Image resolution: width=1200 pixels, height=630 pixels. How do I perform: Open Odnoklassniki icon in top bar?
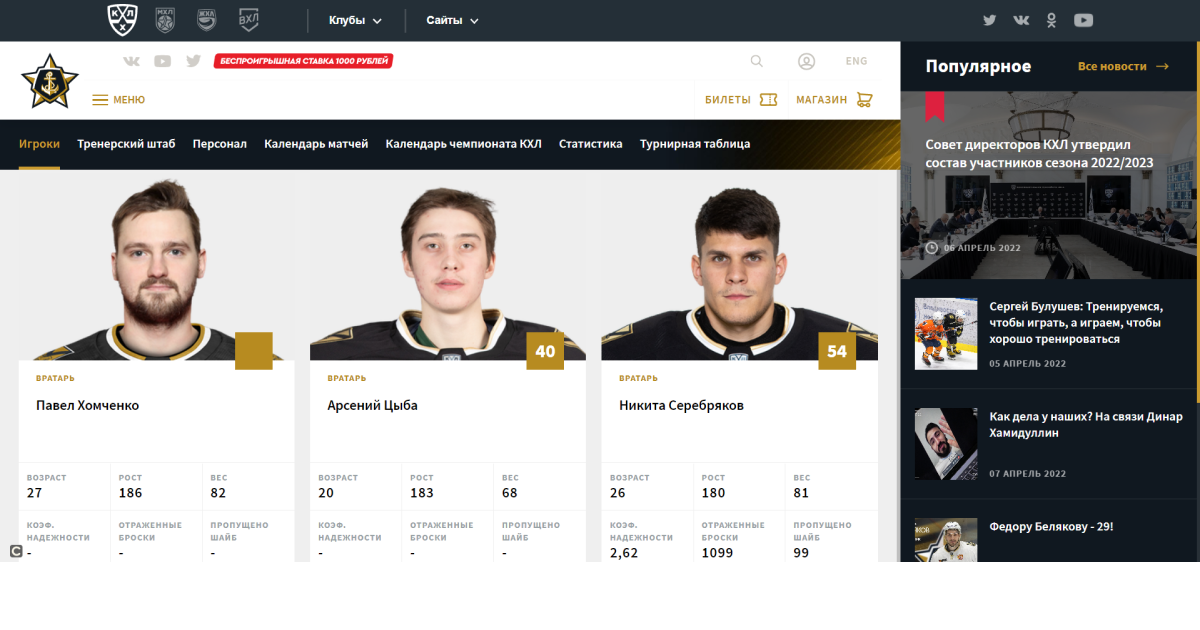click(x=1051, y=20)
